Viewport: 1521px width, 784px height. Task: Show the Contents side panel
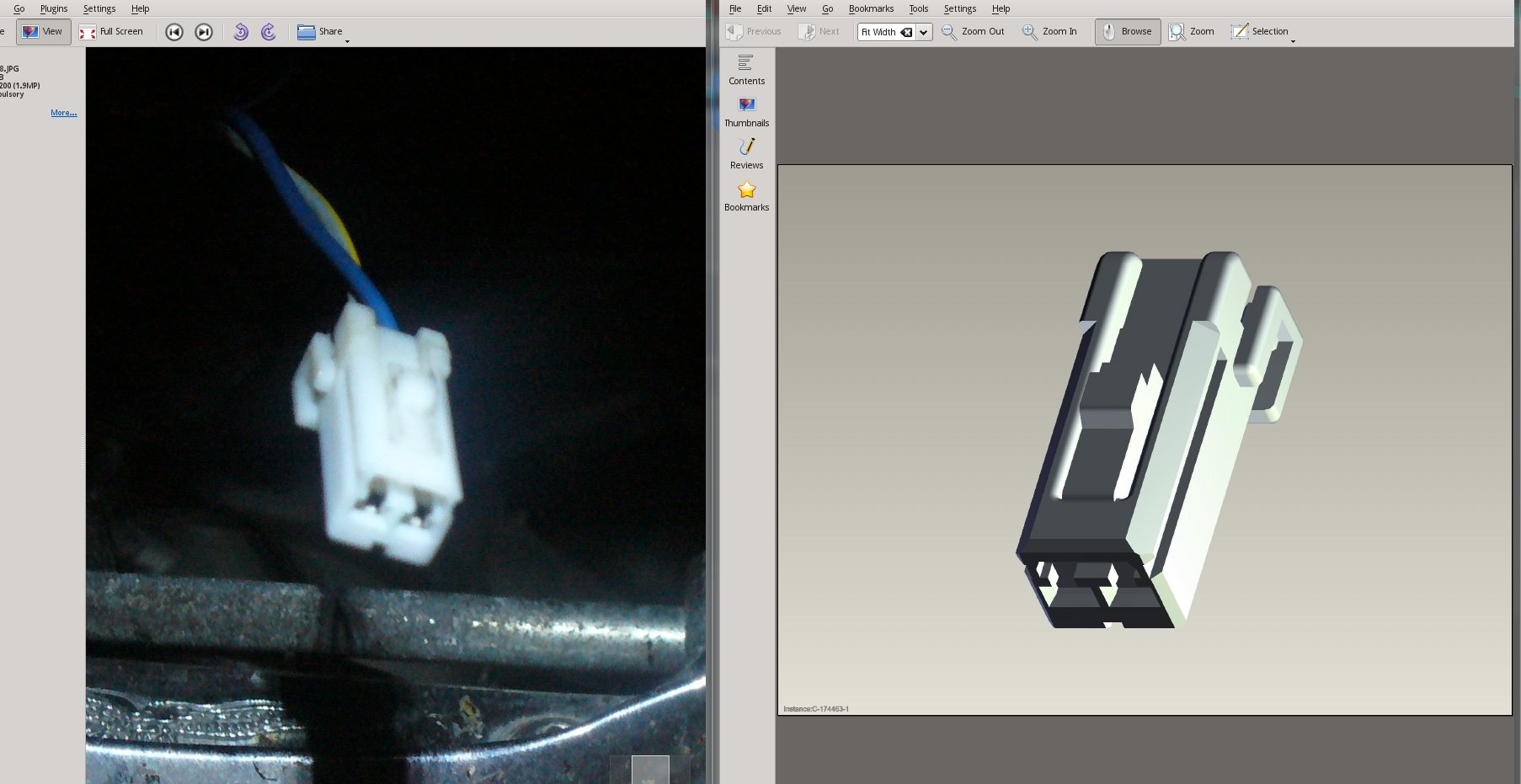747,70
